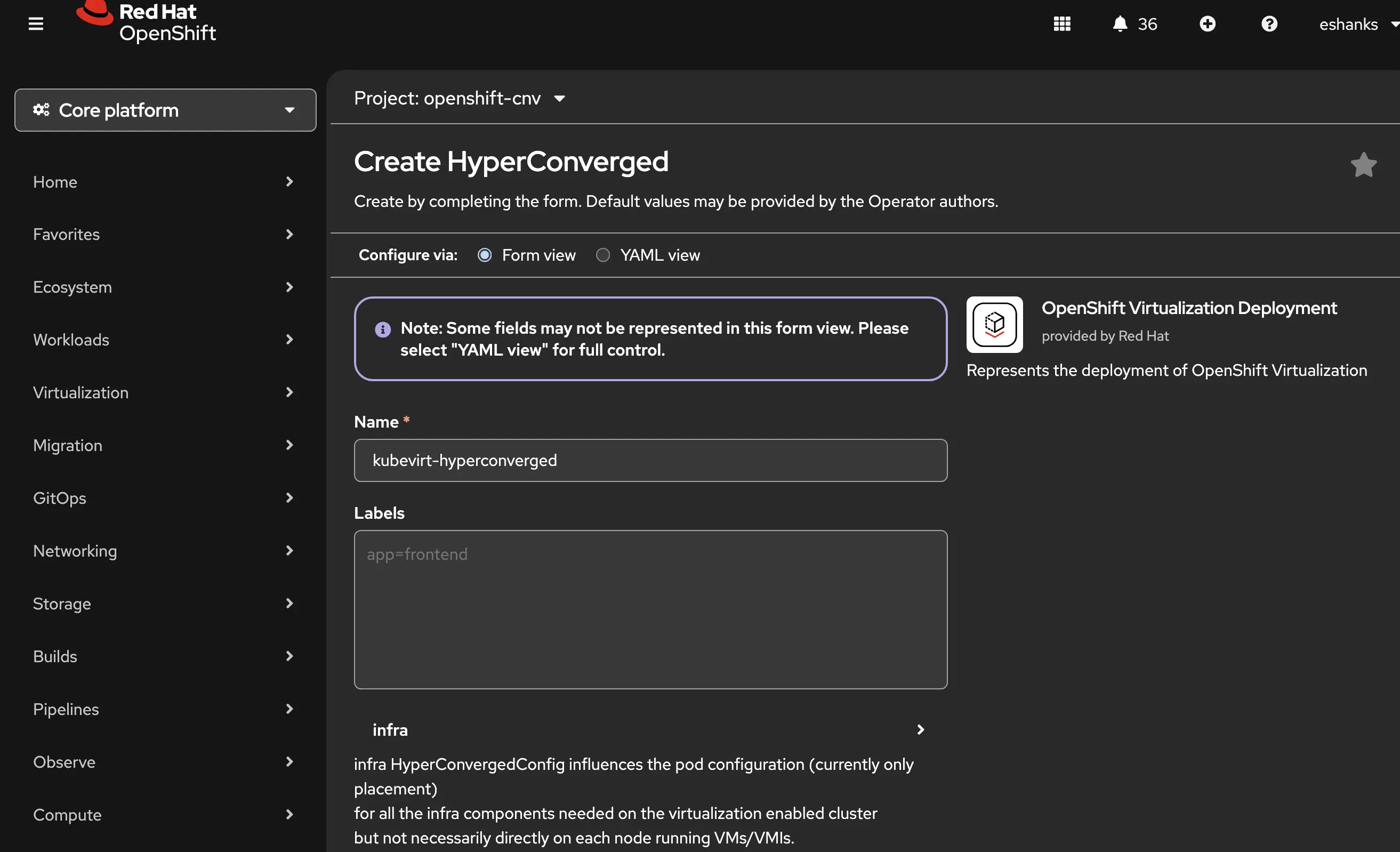Expand the Ecosystem navigation section

coord(164,287)
